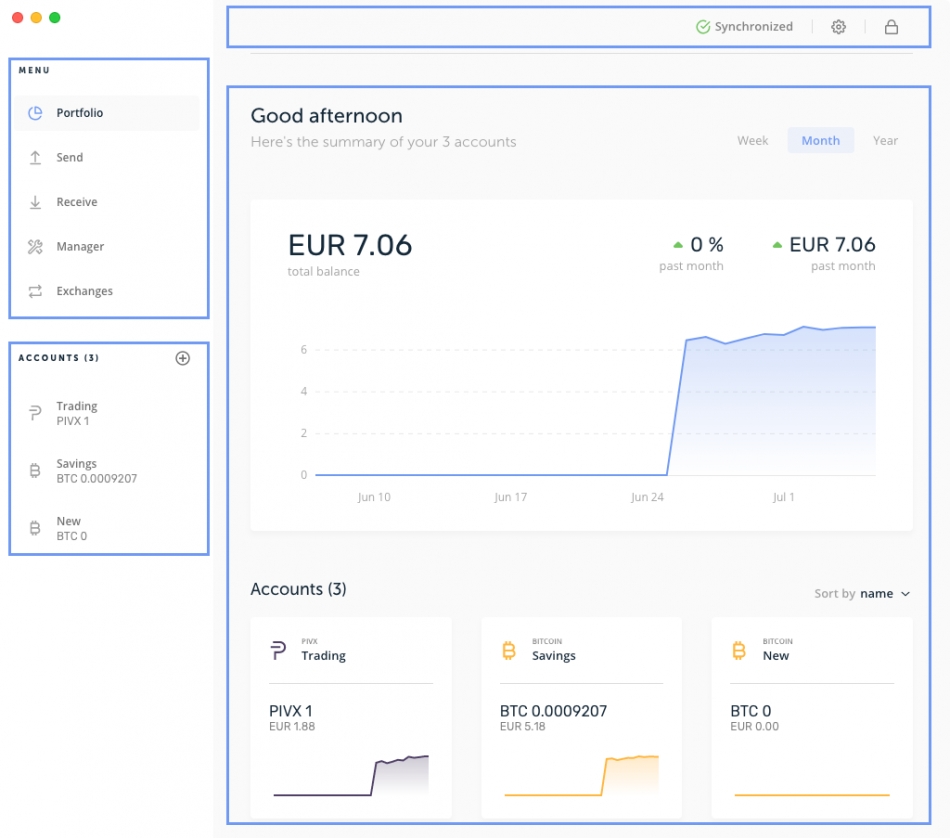Click the orange Bitcoin logo on Savings card
950x838 pixels.
coord(509,650)
